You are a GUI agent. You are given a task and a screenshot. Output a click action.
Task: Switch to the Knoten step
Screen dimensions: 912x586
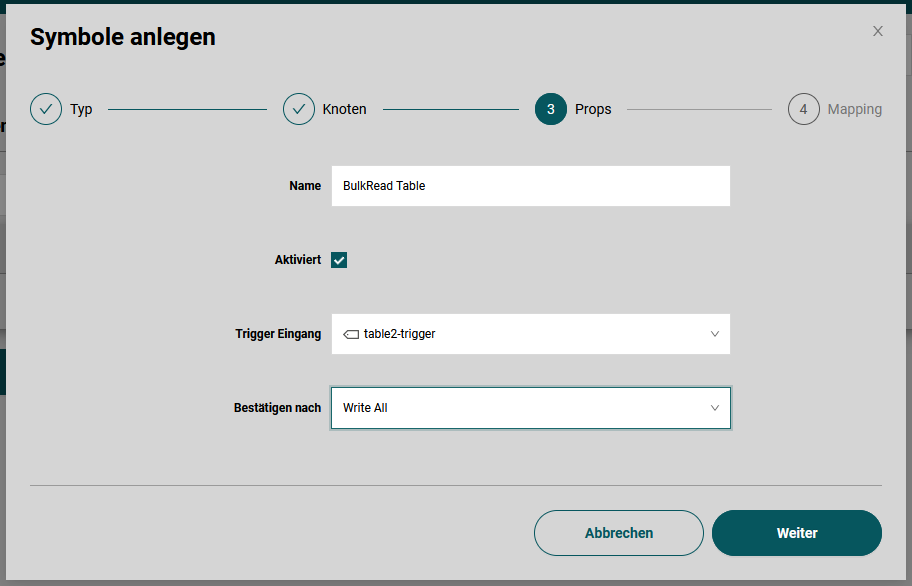tap(343, 109)
